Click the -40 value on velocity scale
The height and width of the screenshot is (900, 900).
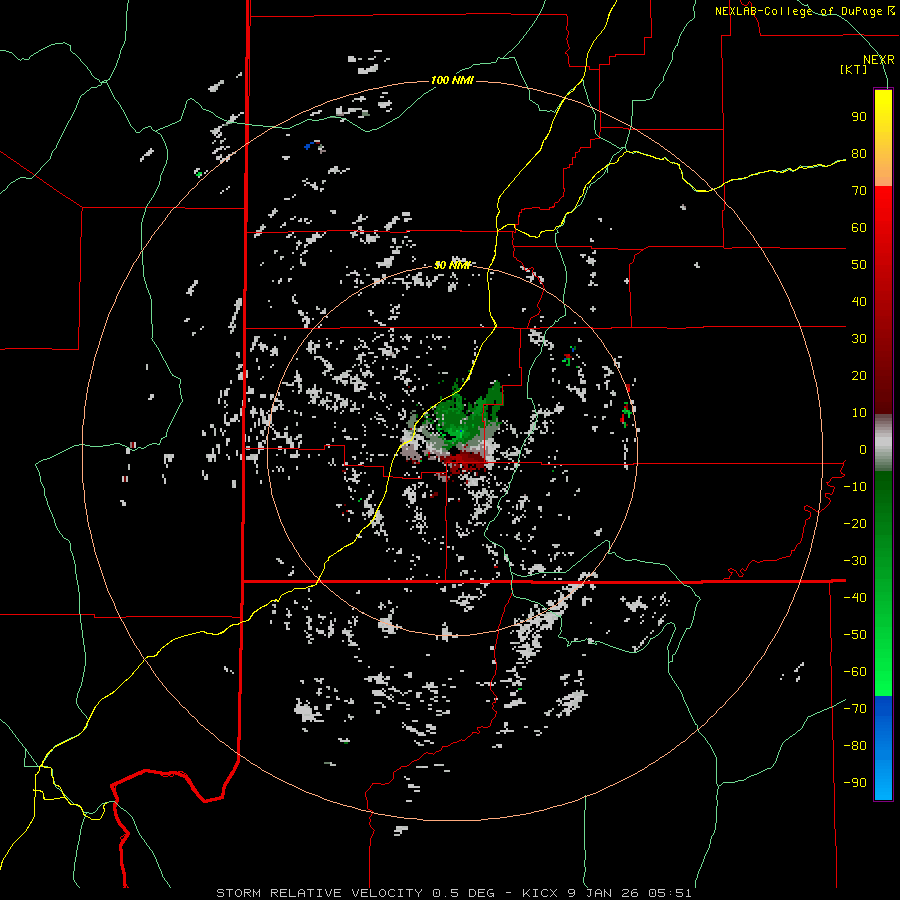click(x=855, y=598)
